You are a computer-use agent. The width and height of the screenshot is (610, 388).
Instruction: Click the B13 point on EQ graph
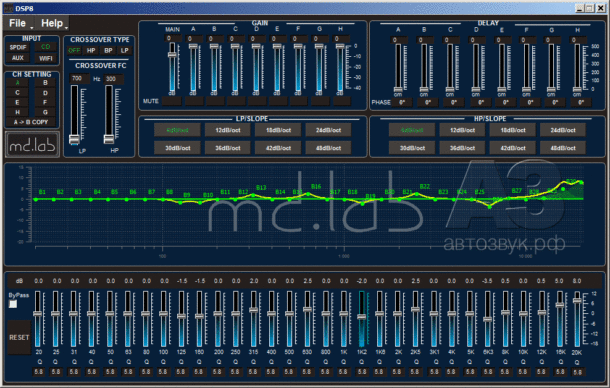[x=253, y=195]
